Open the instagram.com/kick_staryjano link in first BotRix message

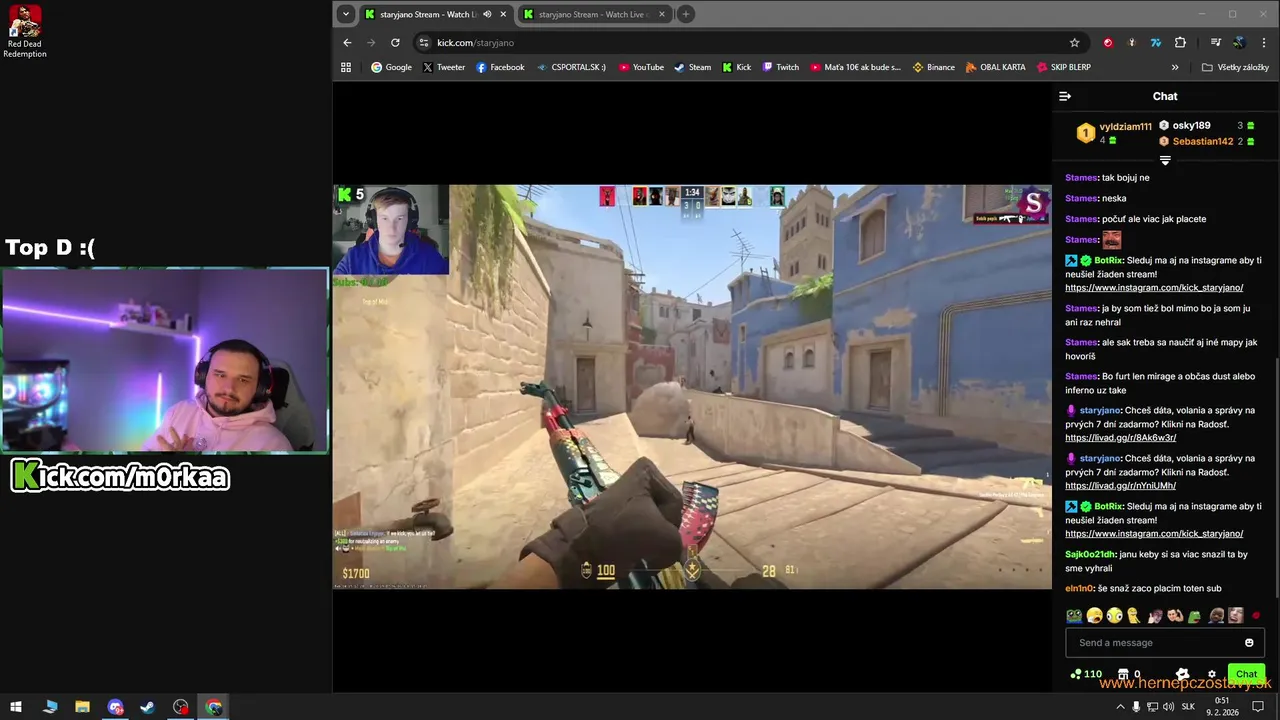pos(1154,288)
